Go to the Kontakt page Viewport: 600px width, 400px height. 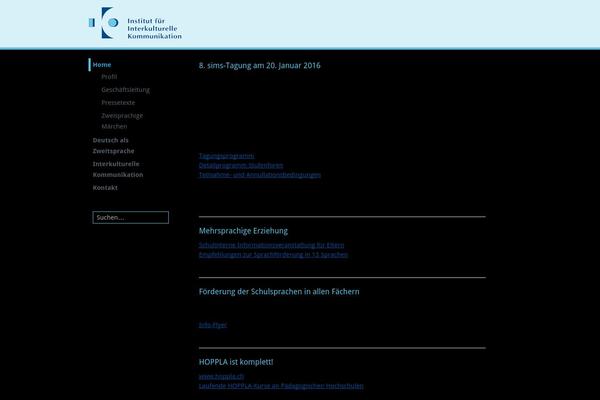coord(105,188)
